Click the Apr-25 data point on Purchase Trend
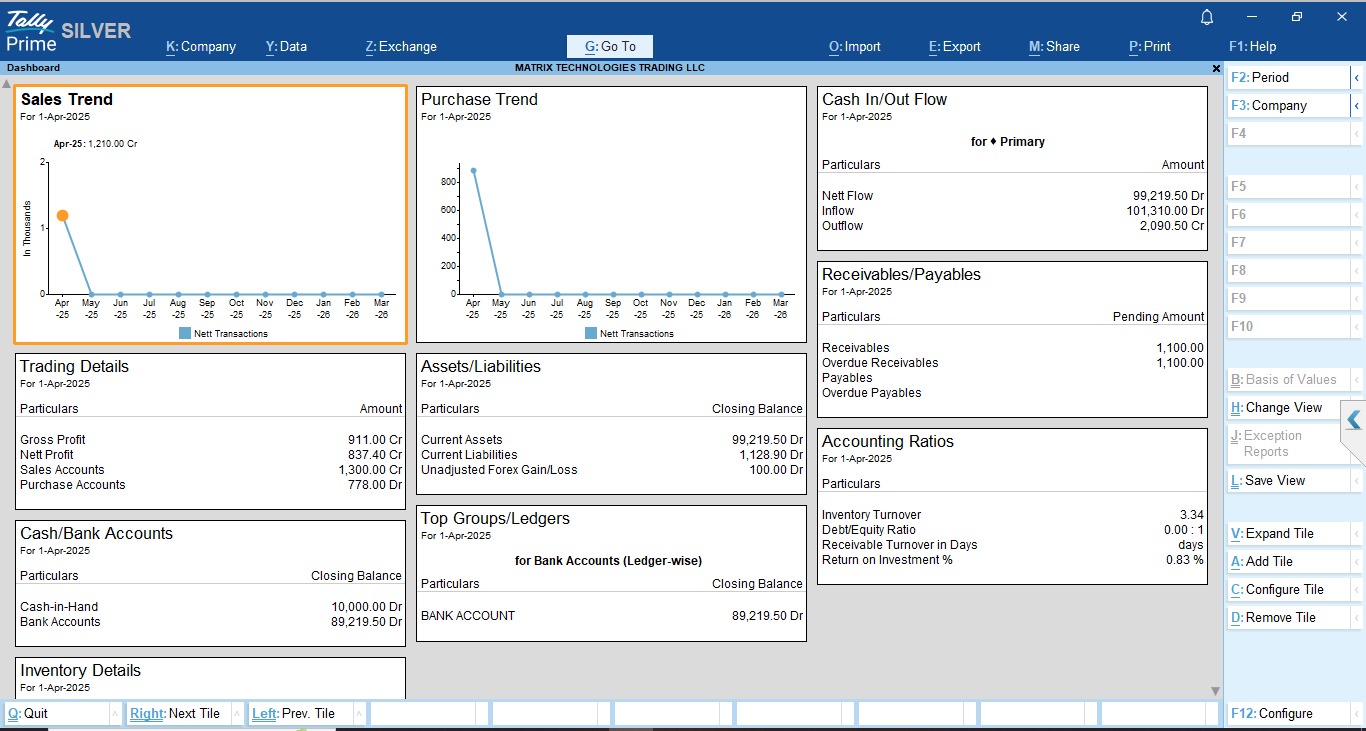 click(x=473, y=170)
